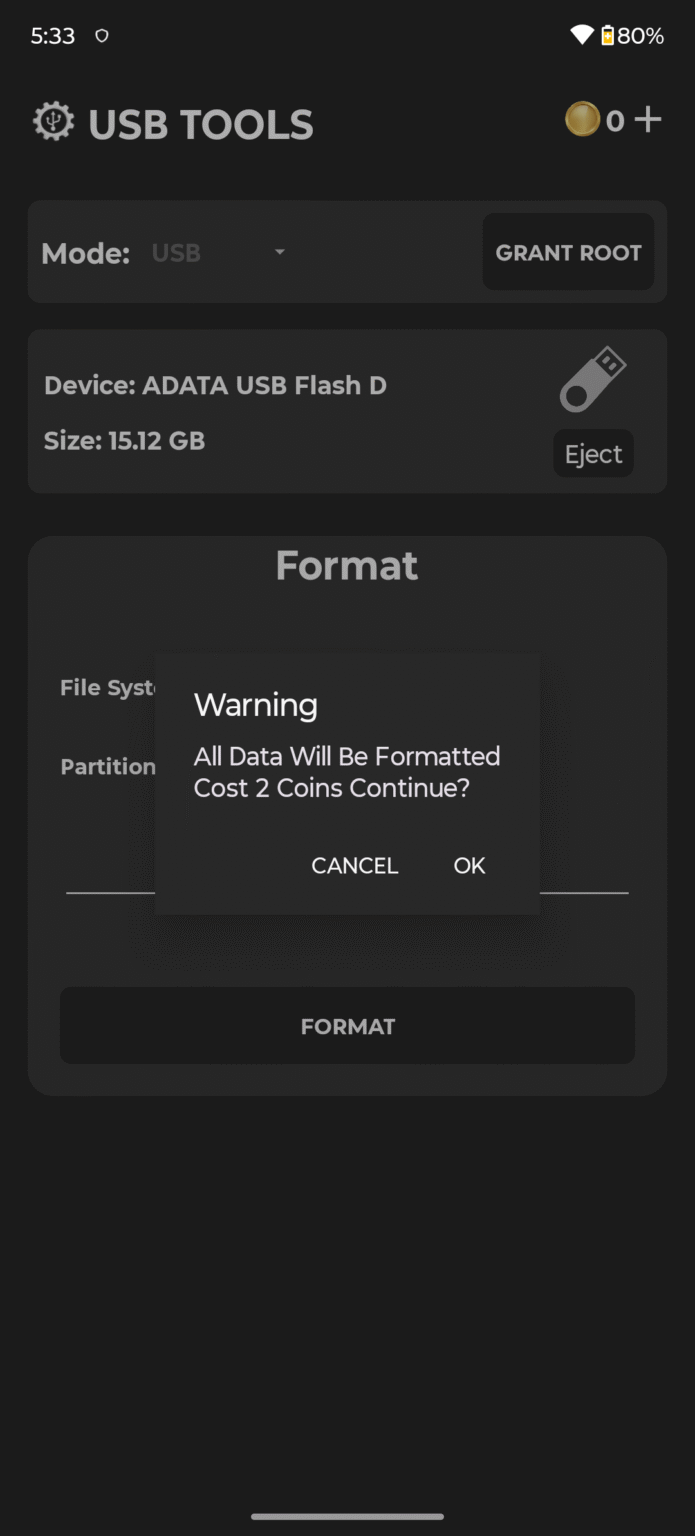
Task: Tap Eject below the flash drive icon
Action: (x=593, y=453)
